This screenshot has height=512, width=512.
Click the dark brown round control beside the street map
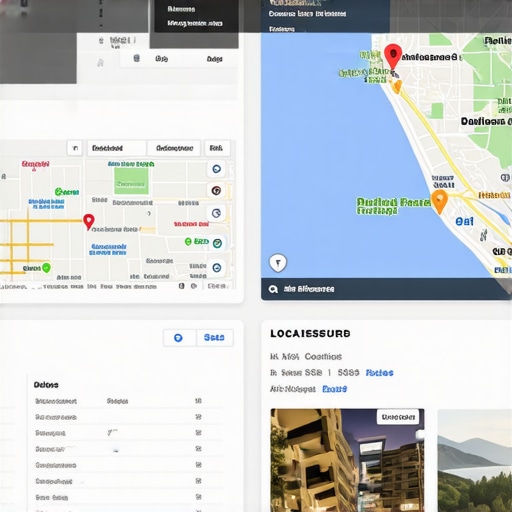pos(217,191)
